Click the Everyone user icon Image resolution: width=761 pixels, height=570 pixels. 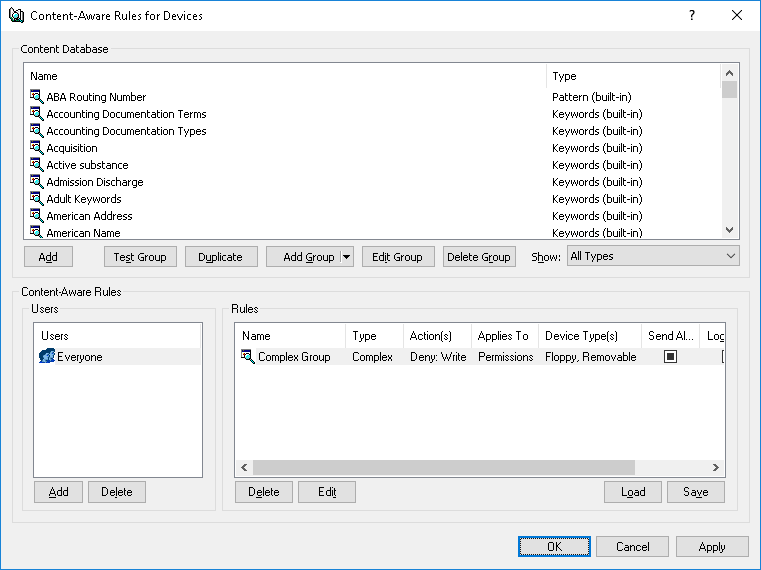click(x=46, y=357)
